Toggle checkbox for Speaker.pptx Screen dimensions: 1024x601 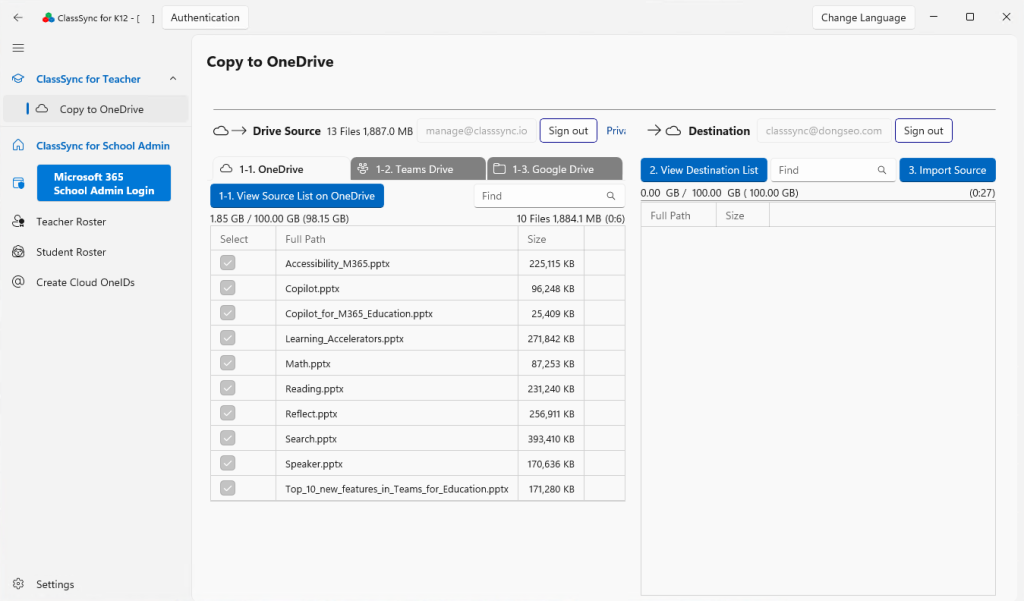tap(227, 463)
